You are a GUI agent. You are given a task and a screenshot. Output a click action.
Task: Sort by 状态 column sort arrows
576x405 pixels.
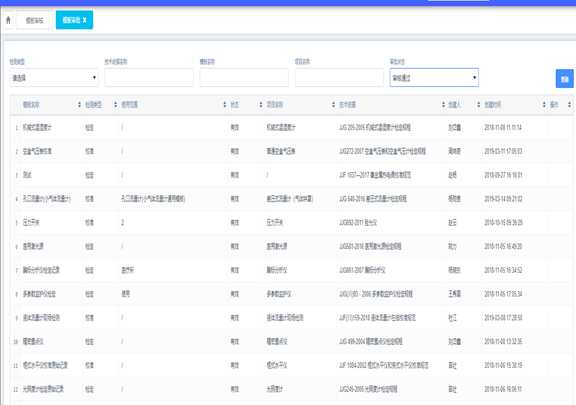(x=260, y=105)
